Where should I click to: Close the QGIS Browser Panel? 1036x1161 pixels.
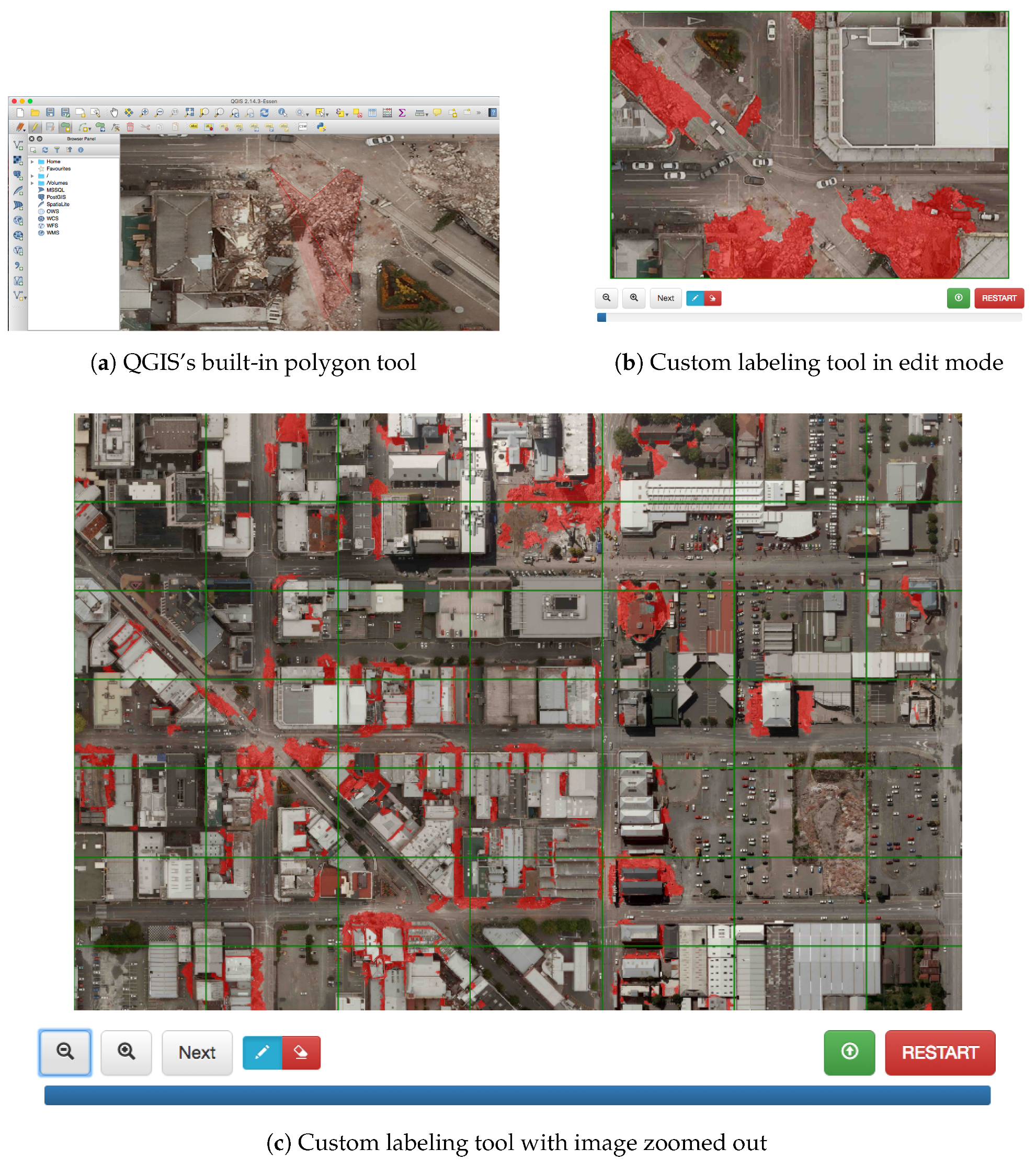point(32,139)
